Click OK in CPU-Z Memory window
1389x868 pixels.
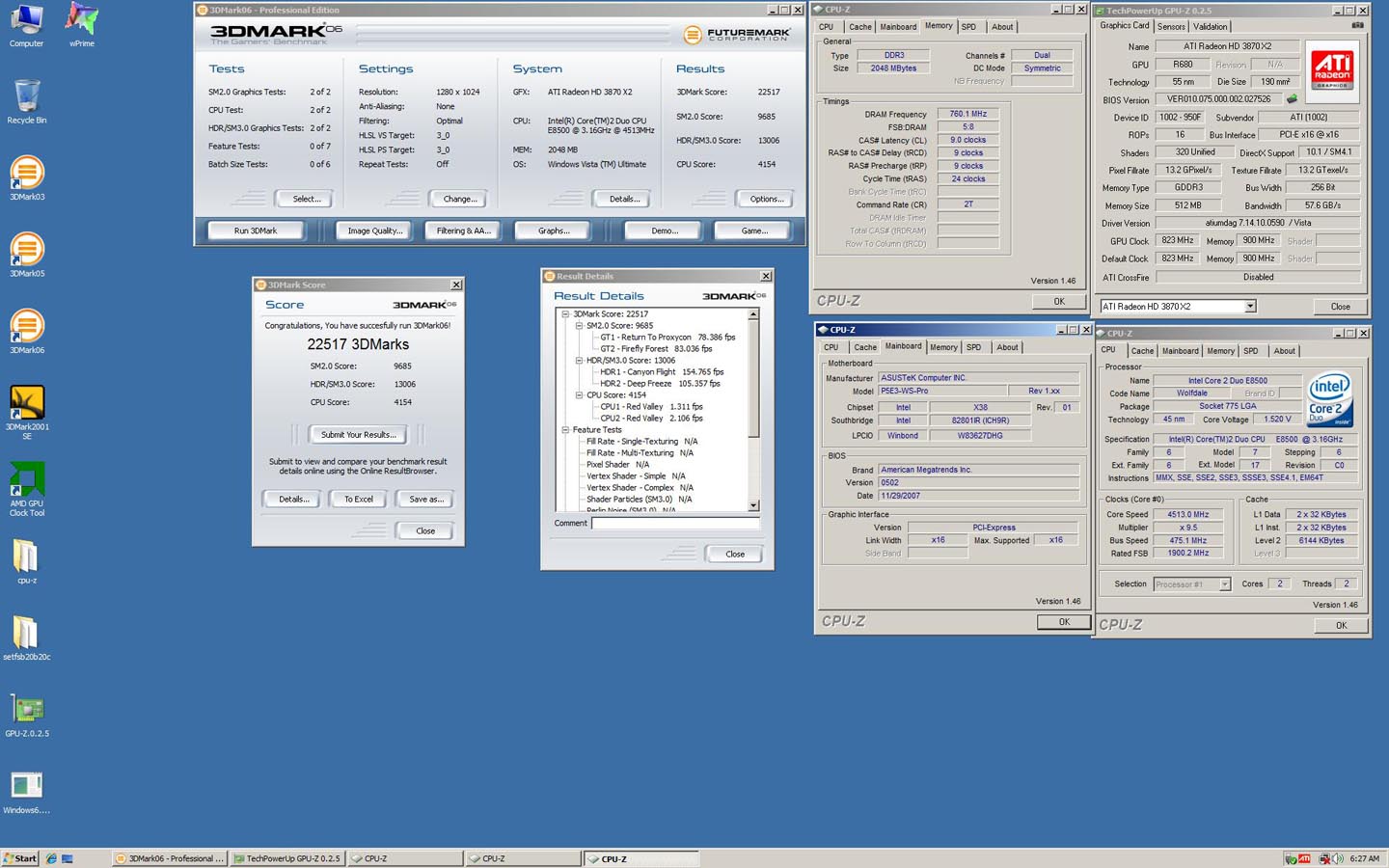(1059, 302)
